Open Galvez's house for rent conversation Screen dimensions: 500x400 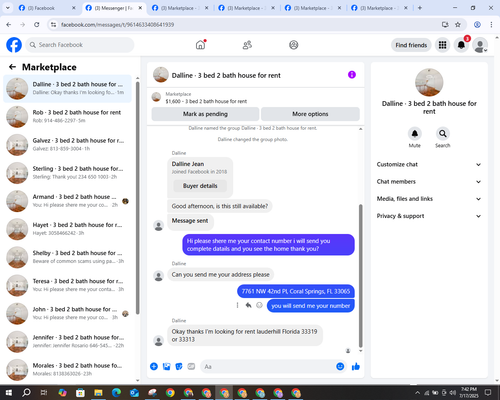click(x=68, y=145)
